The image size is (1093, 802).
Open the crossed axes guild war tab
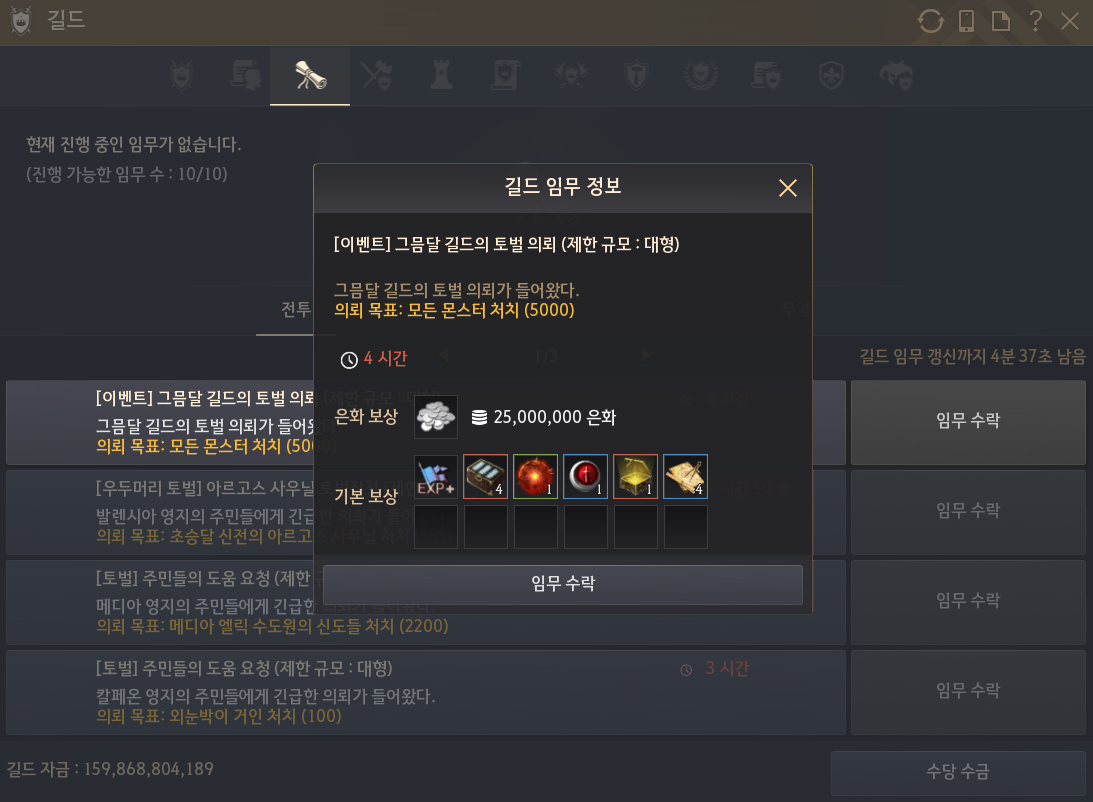pos(376,75)
